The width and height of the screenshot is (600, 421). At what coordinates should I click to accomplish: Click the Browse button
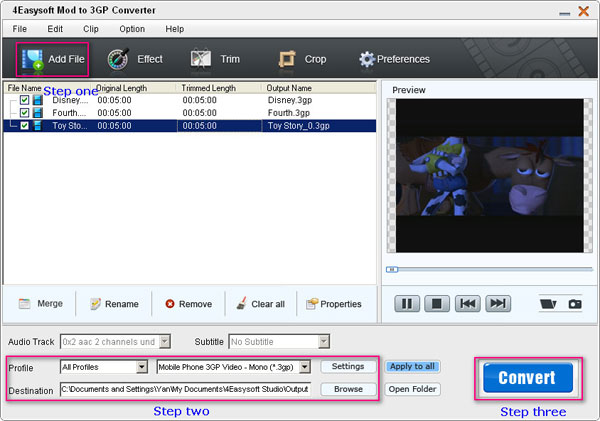[348, 389]
